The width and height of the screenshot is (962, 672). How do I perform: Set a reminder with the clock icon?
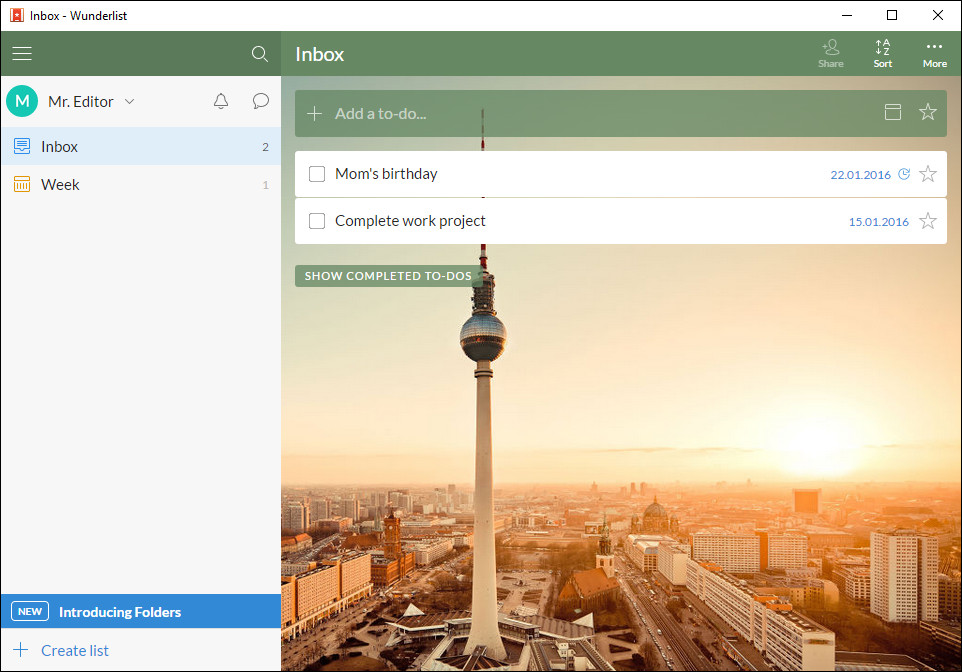[904, 173]
